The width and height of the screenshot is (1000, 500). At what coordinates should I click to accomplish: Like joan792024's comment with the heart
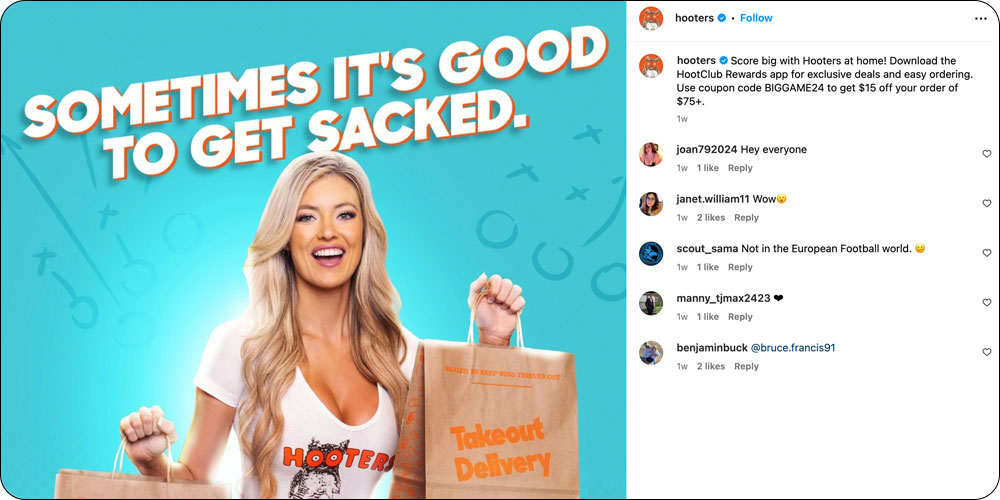click(x=987, y=154)
